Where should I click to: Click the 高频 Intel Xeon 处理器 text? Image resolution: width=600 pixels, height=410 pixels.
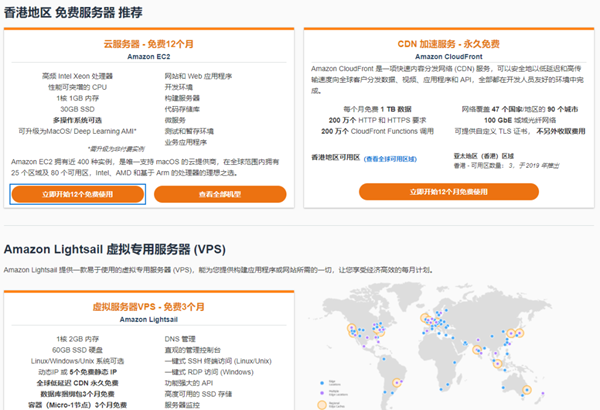click(77, 76)
